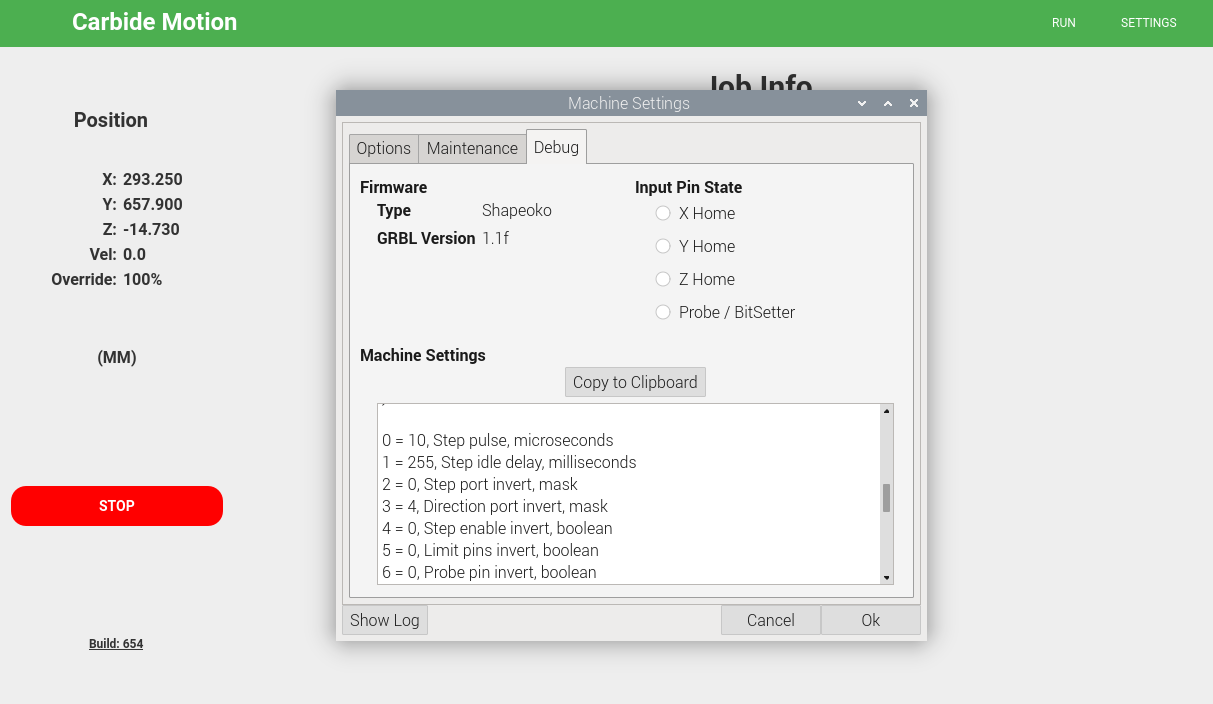Click the settings list scrollbar thumb

point(886,498)
